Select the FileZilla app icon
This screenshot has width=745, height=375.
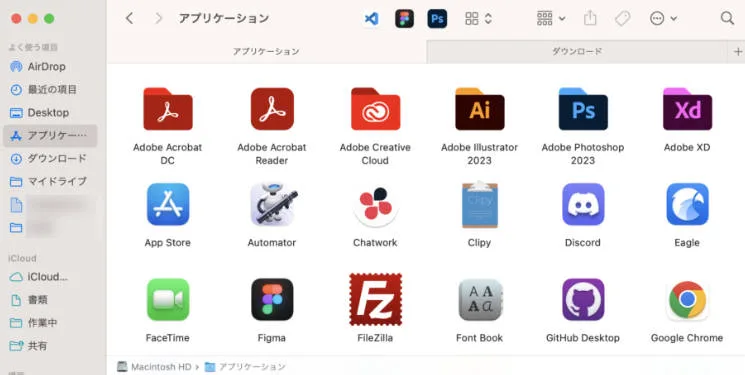click(x=375, y=299)
